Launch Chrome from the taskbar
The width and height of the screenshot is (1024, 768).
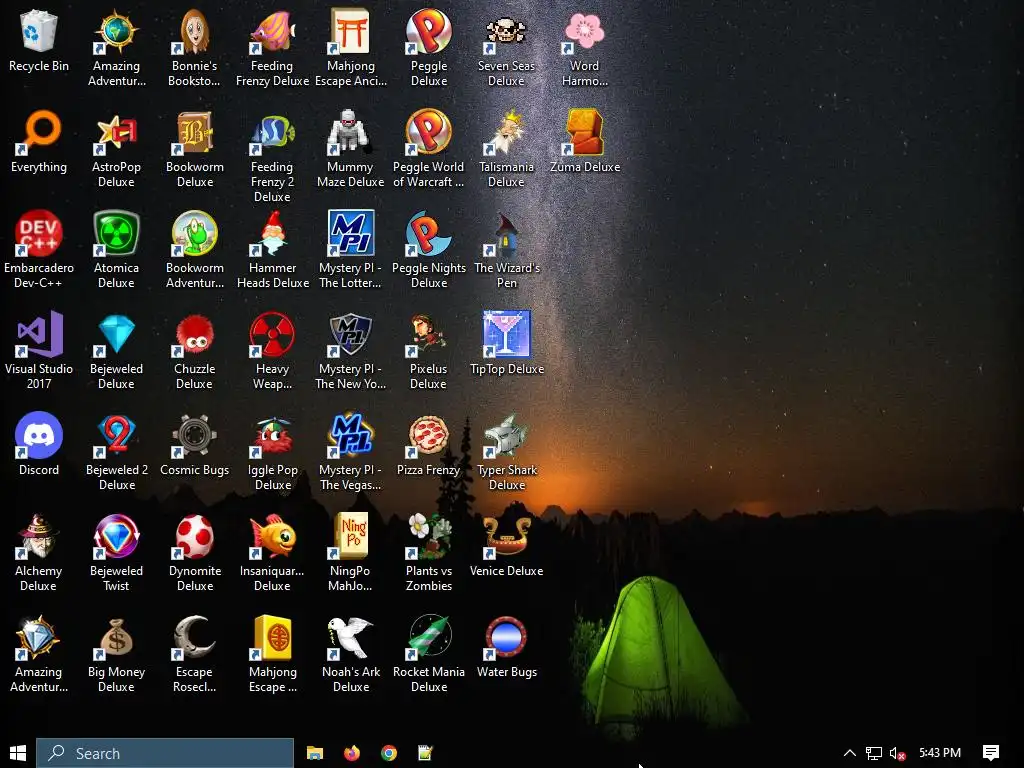point(389,753)
